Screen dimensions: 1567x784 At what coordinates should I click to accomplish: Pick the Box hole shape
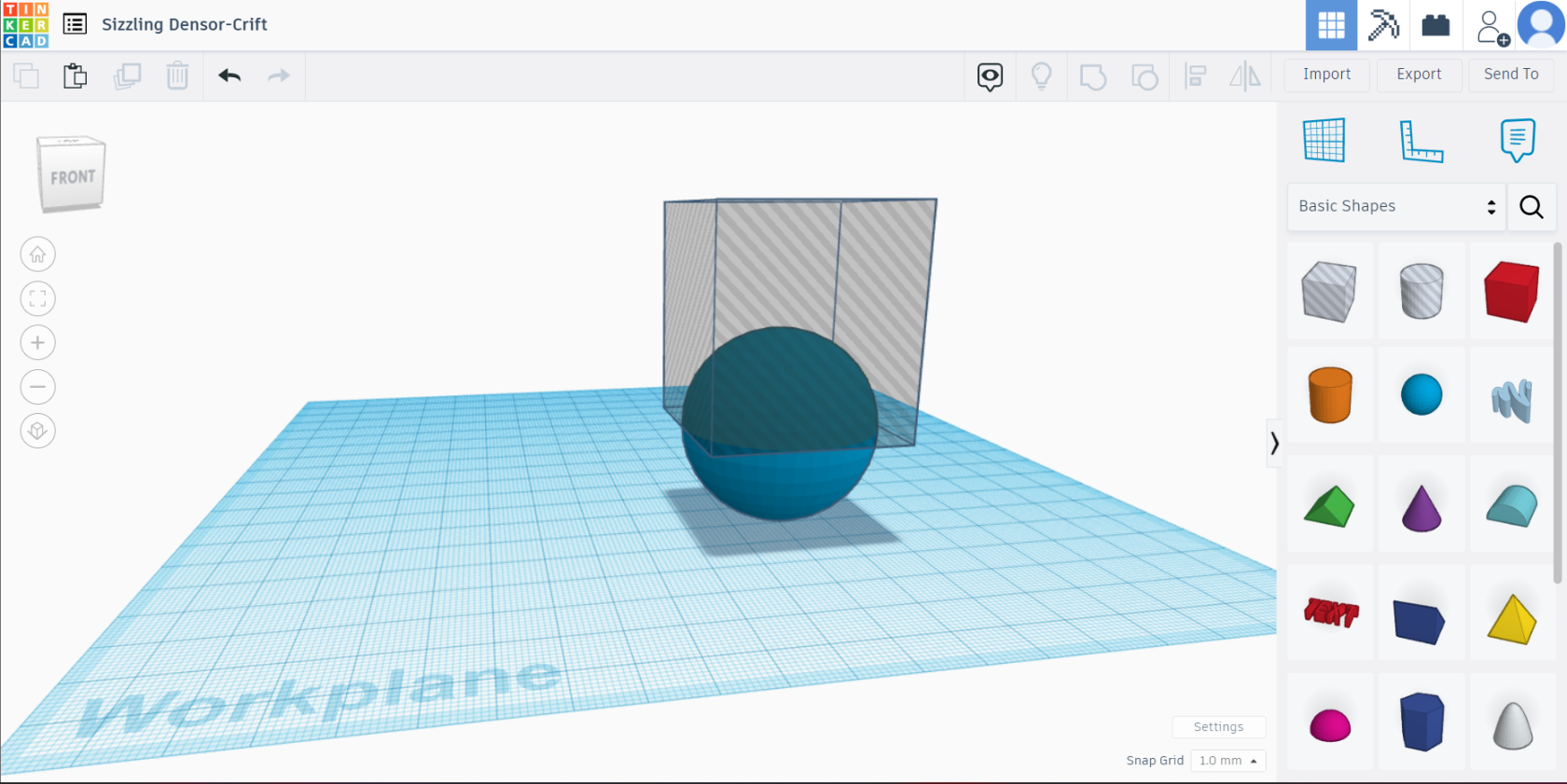[x=1329, y=291]
